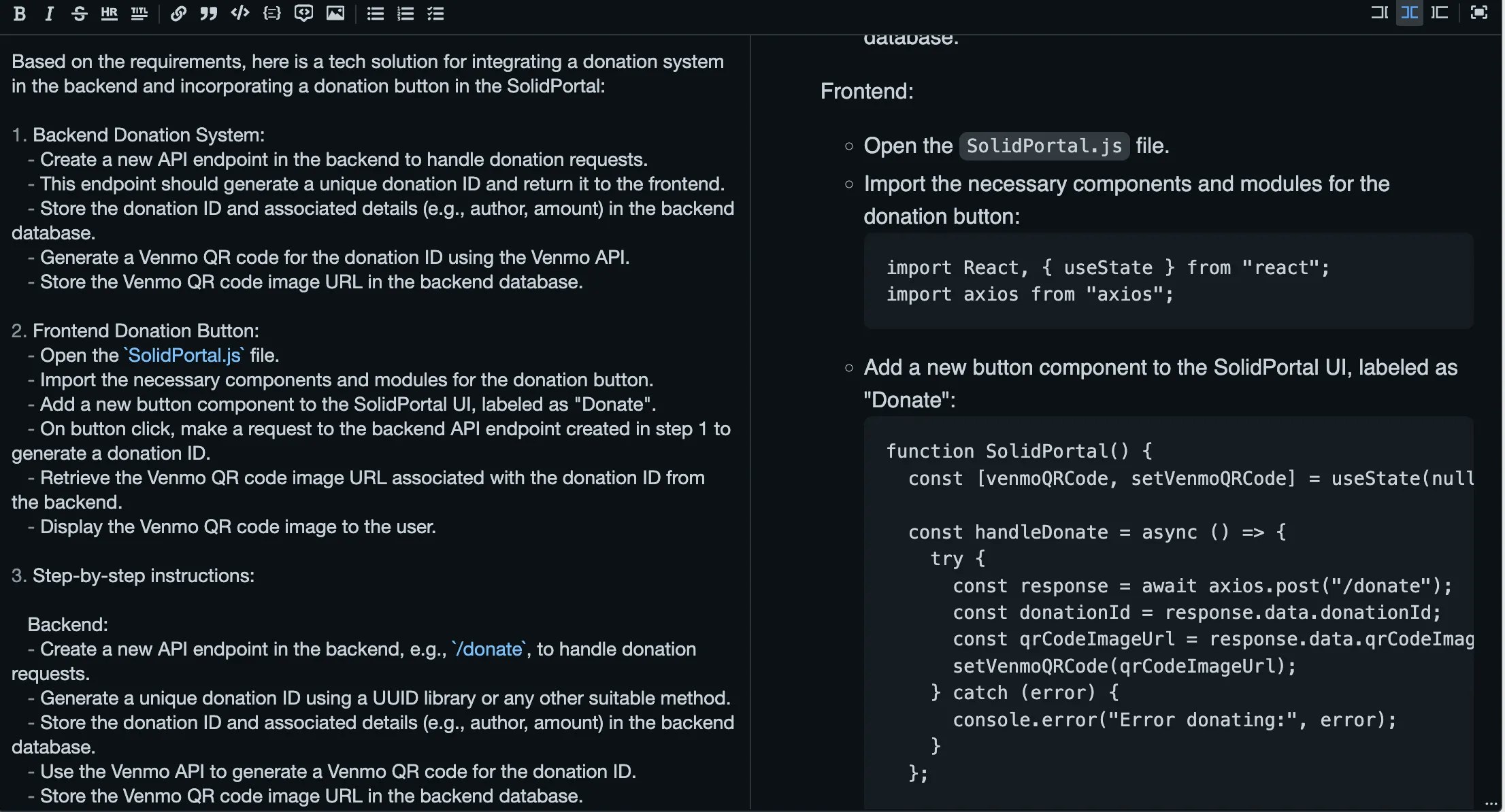Click "Display the Venmo QR code image" line
This screenshot has height=812, width=1505.
click(x=231, y=526)
